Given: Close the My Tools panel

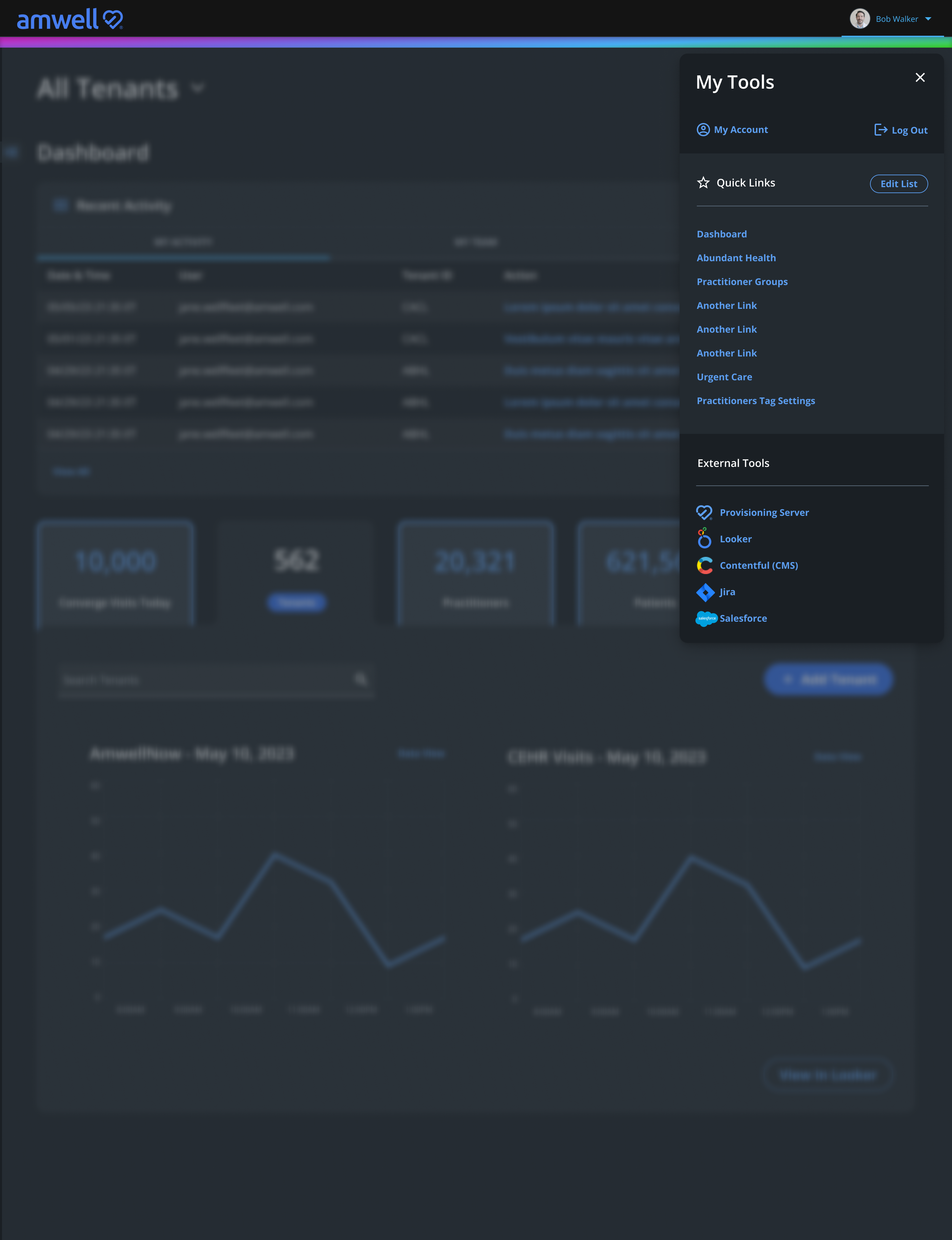Looking at the screenshot, I should tap(920, 78).
